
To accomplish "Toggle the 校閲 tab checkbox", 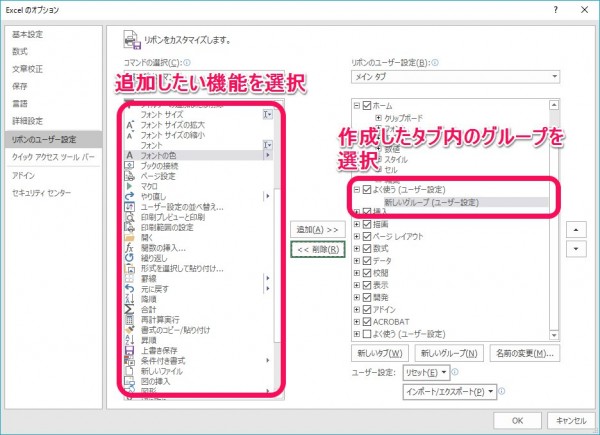I will 367,273.
